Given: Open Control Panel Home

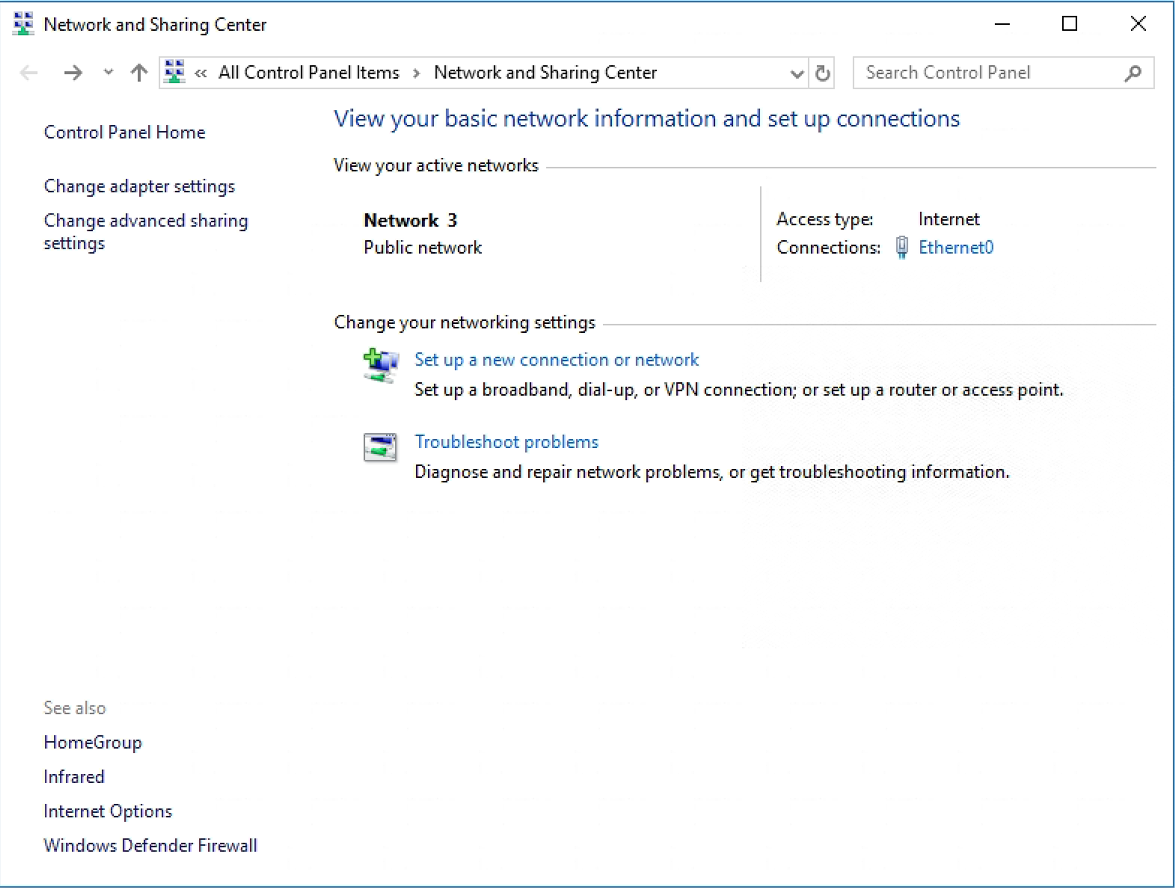Looking at the screenshot, I should pyautogui.click(x=124, y=133).
